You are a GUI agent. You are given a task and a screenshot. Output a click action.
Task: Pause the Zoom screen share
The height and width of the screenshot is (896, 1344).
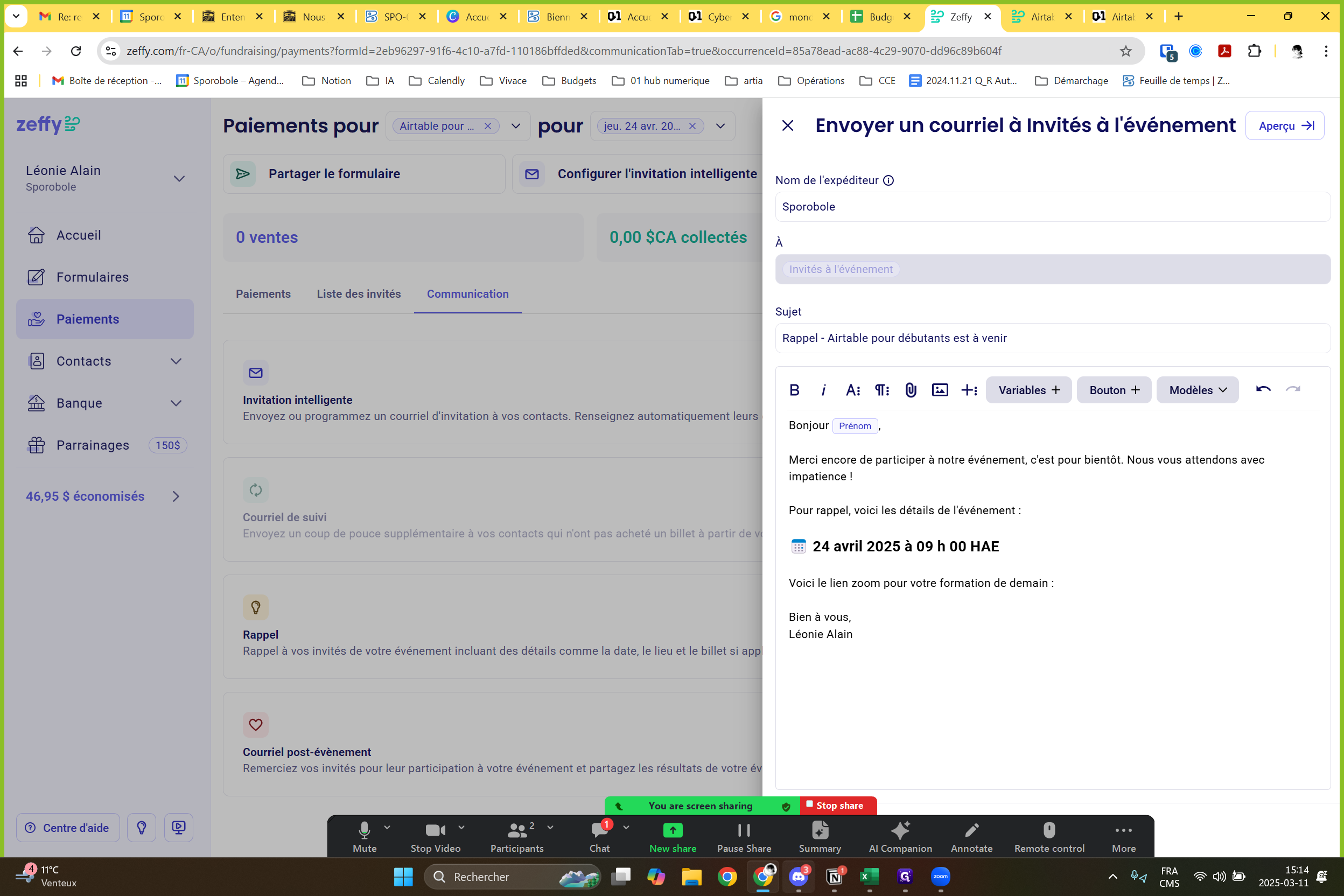(x=744, y=837)
